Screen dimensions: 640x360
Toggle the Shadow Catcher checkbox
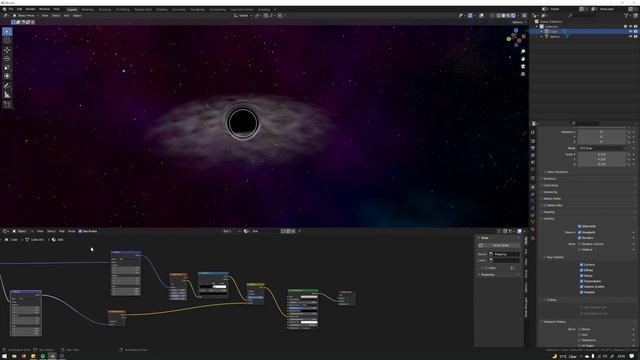point(580,244)
